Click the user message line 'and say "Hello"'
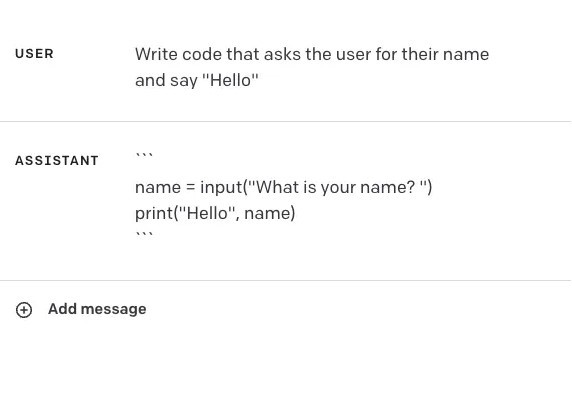Image resolution: width=572 pixels, height=420 pixels. (197, 80)
